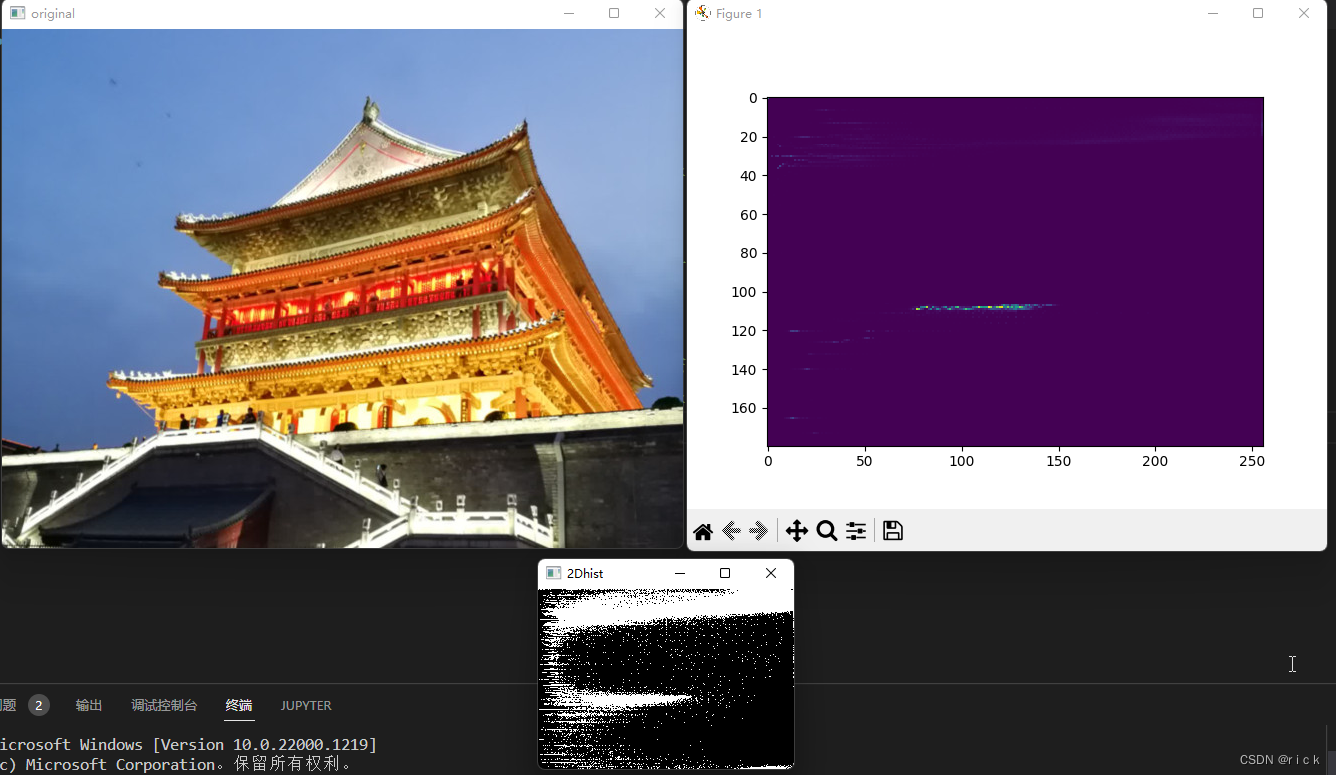1336x775 pixels.
Task: Open Configure subplots sliders icon
Action: click(x=856, y=531)
